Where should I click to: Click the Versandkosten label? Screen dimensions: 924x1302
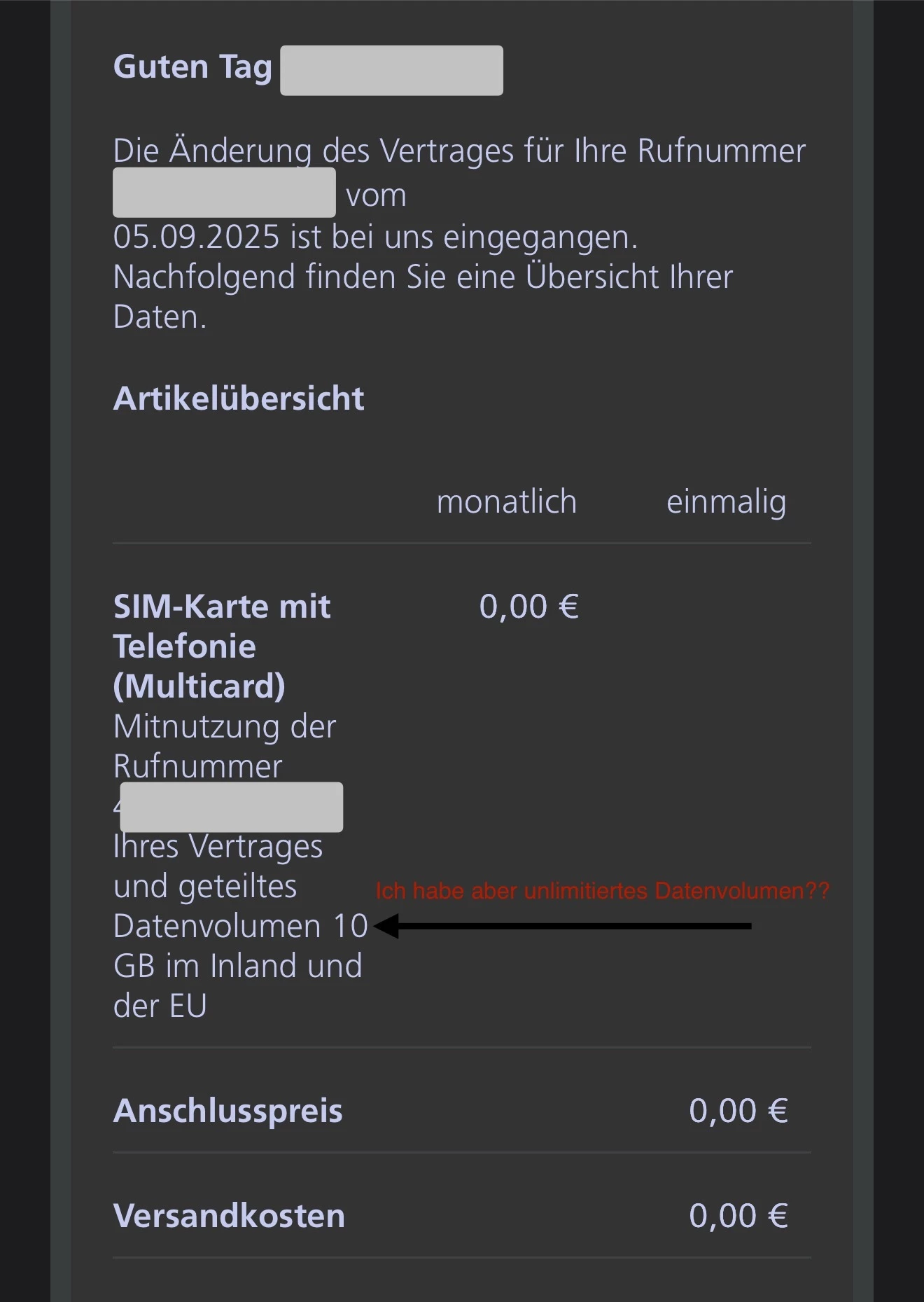pyautogui.click(x=229, y=1216)
